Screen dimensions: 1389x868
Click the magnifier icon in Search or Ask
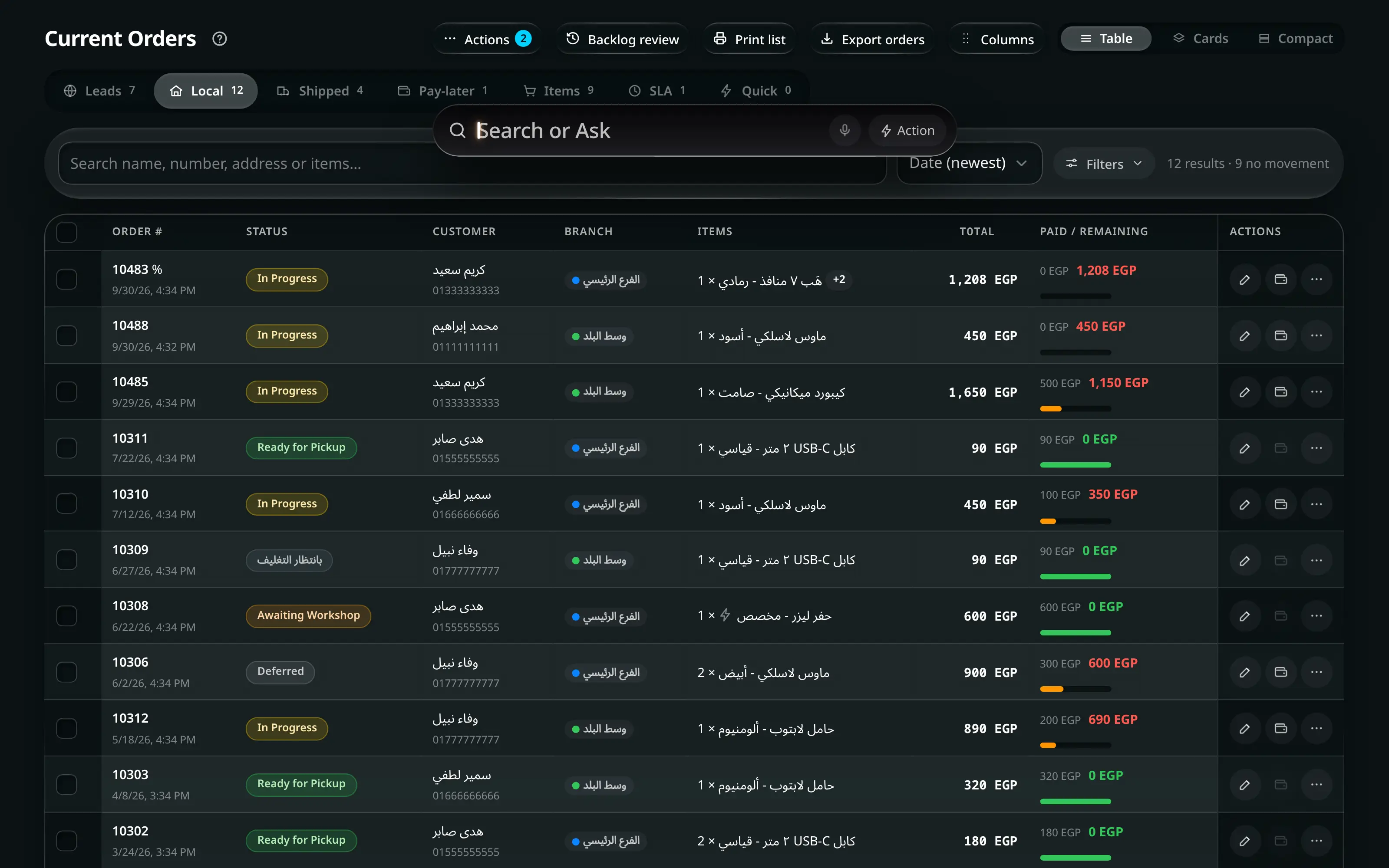457,130
